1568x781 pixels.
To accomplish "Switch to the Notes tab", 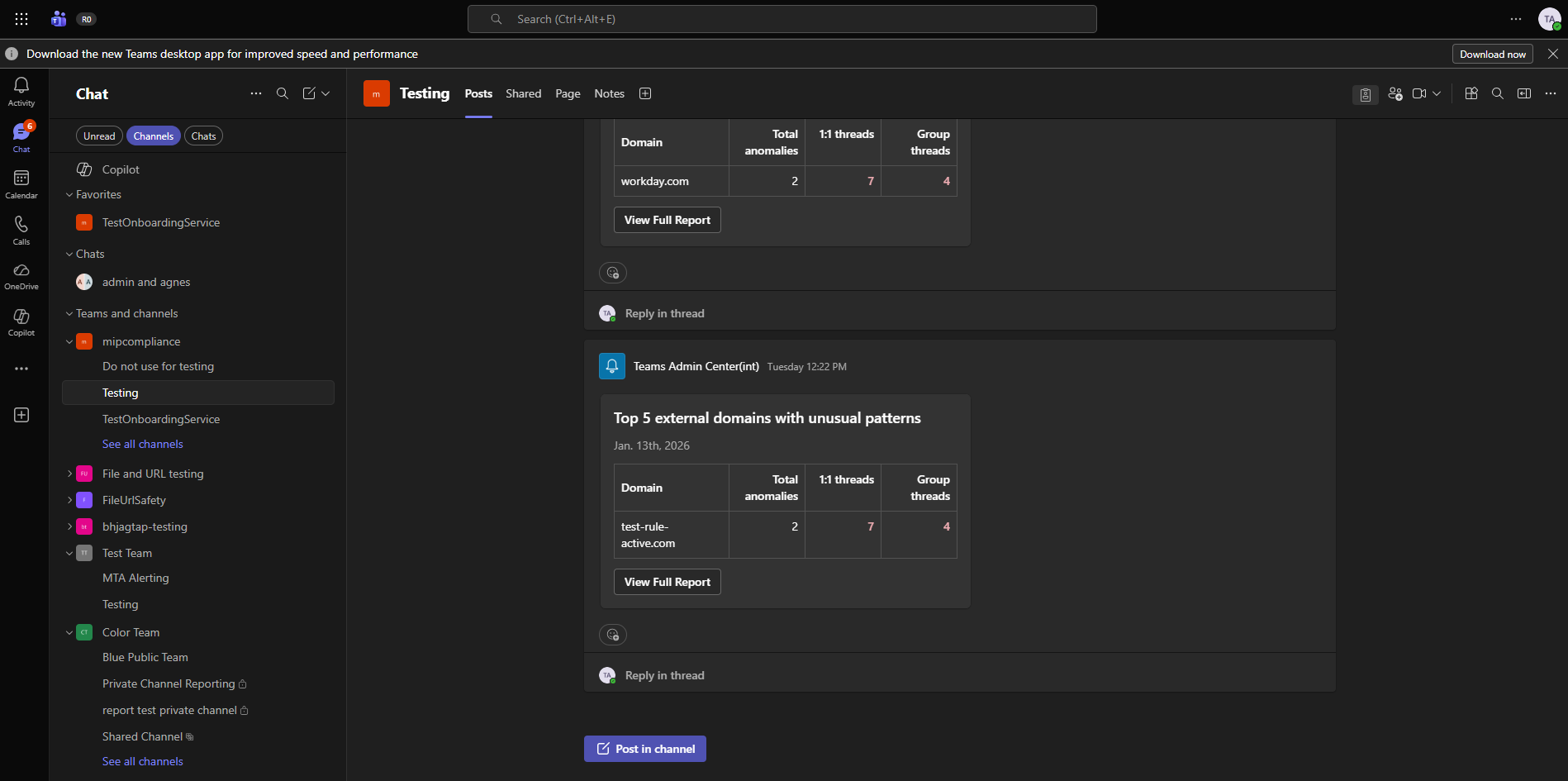I will 610,93.
